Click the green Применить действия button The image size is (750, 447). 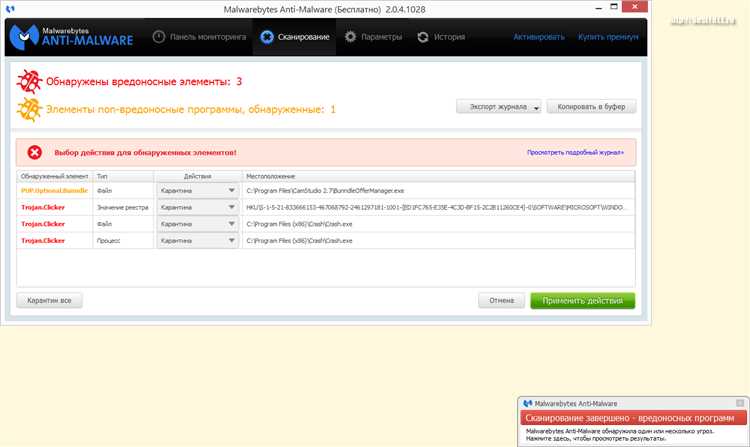point(583,301)
